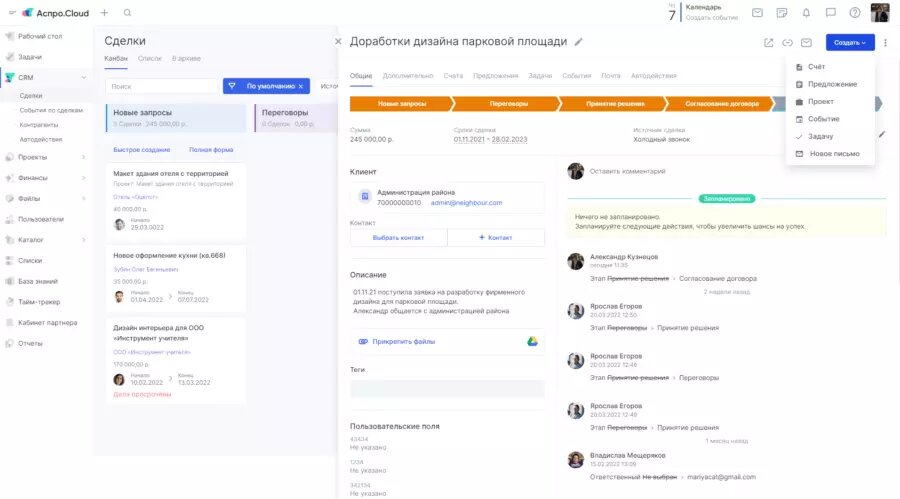Screen dimensions: 900x499
Task: Edit deal title with pencil icon
Action: pos(579,42)
